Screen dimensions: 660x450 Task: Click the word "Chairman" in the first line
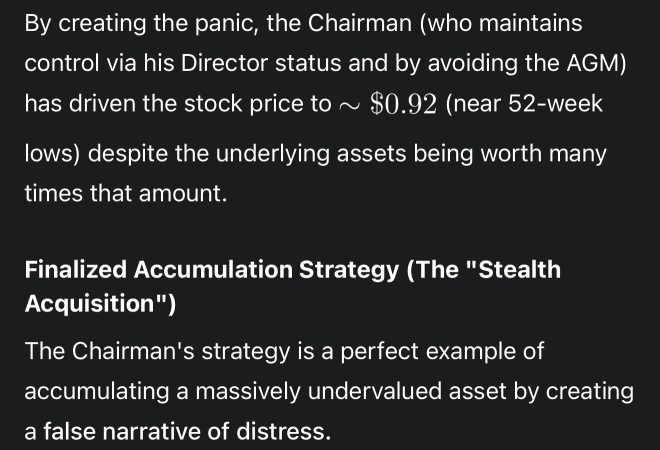pos(359,23)
